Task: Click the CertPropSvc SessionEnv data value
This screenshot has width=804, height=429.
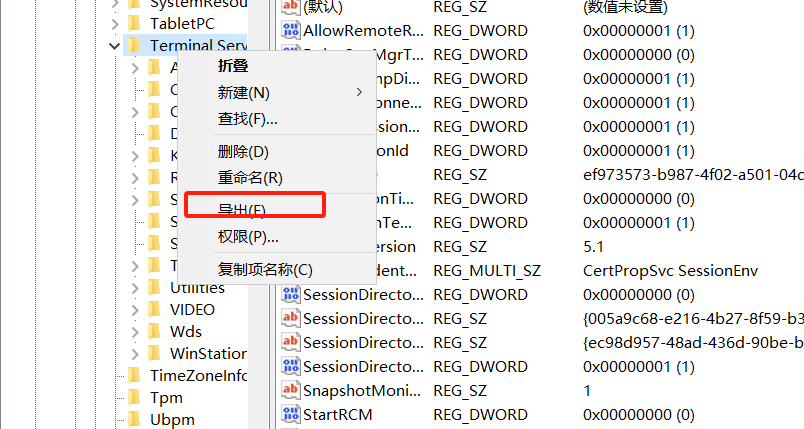Action: tap(670, 271)
